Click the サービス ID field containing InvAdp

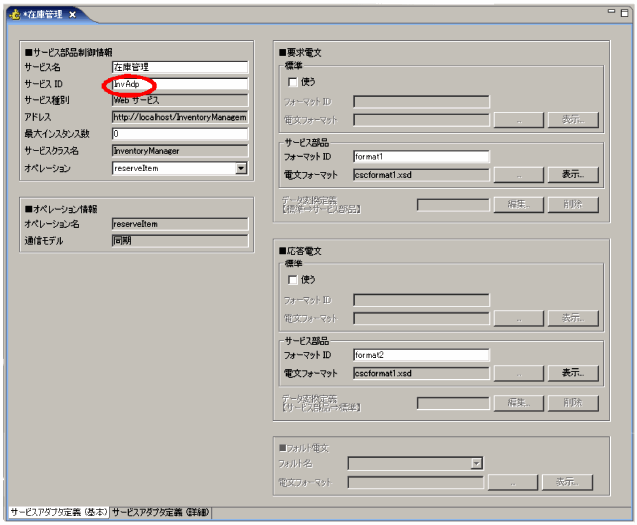click(x=180, y=84)
